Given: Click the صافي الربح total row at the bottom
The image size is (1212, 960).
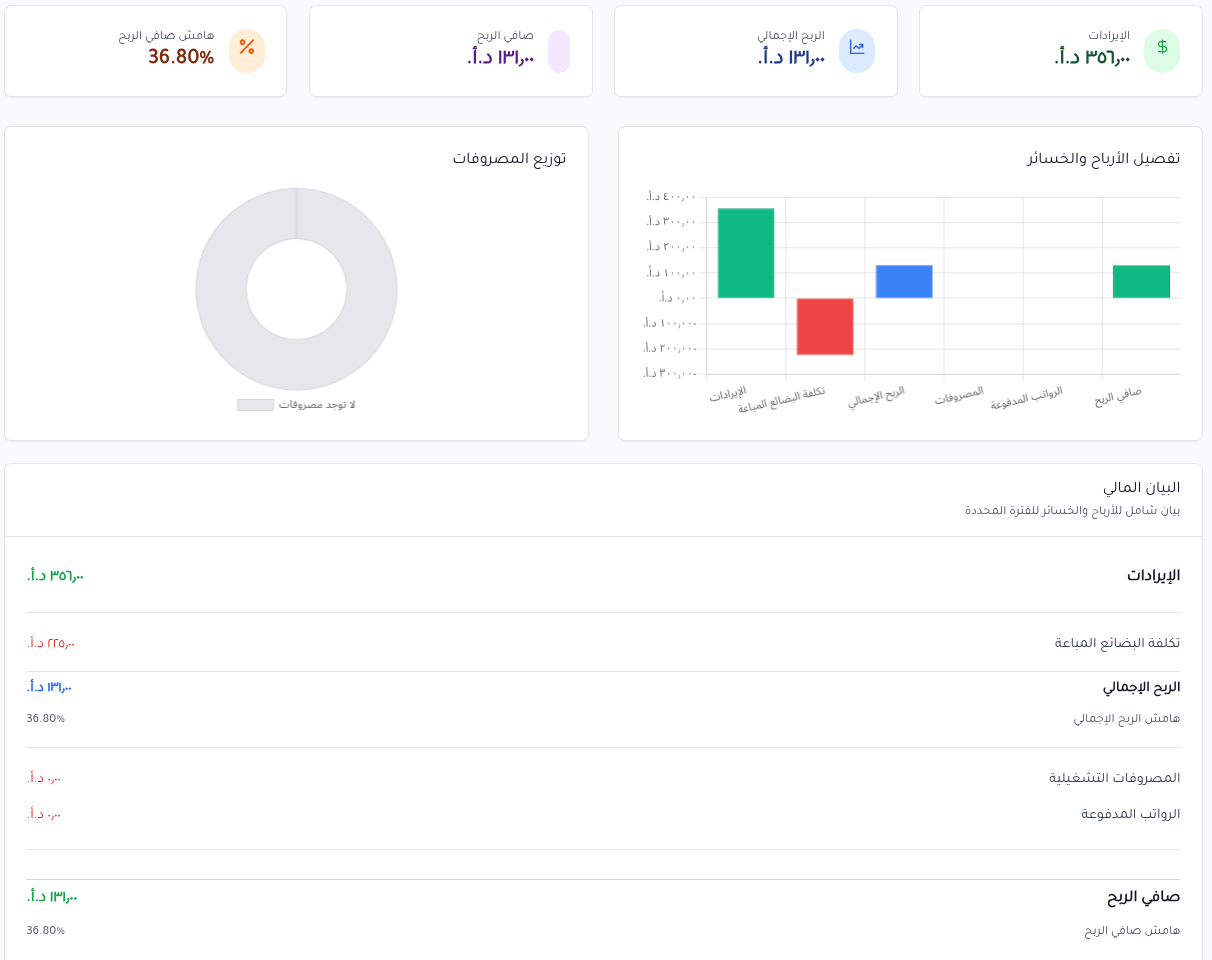Looking at the screenshot, I should click(1143, 897).
